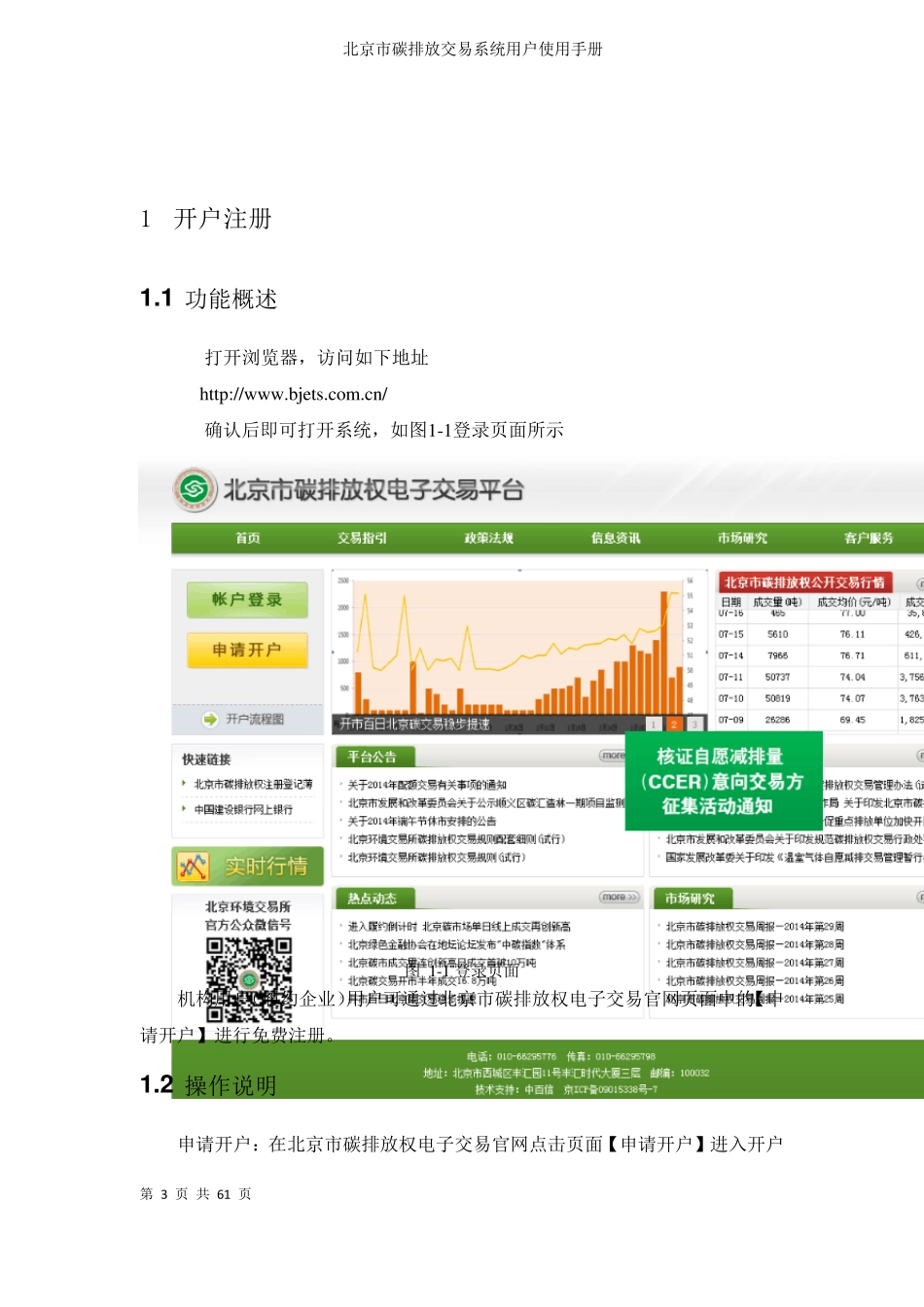
Task: Go to the 市场研究 navigation tab
Action: click(742, 538)
